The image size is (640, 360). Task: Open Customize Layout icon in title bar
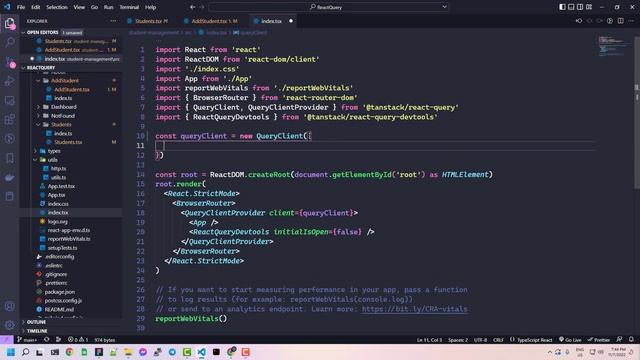pos(589,7)
